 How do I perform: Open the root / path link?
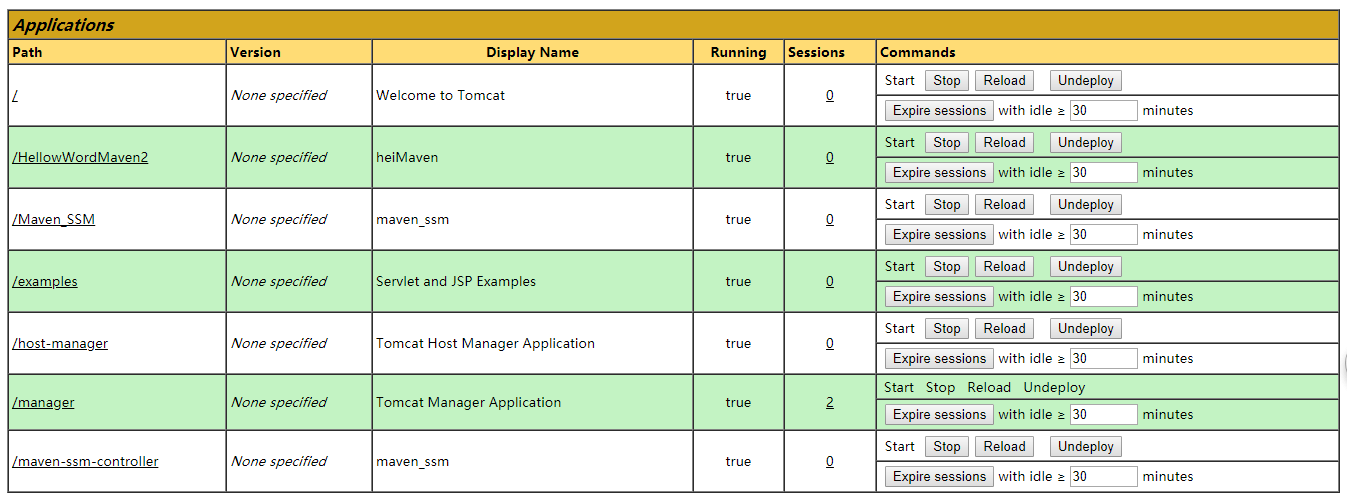point(15,95)
